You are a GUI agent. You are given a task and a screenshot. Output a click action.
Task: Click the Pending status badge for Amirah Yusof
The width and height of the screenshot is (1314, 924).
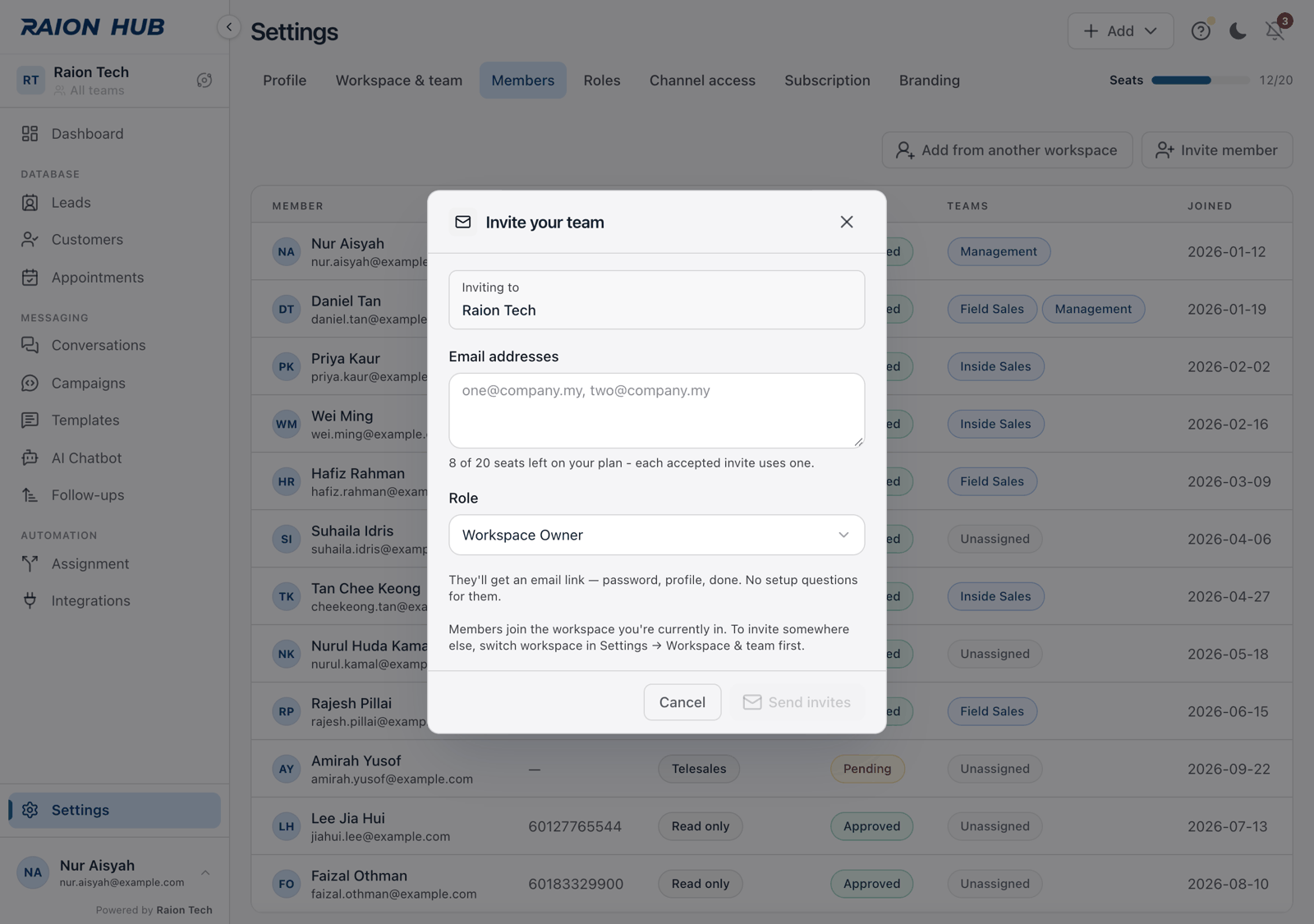(867, 770)
